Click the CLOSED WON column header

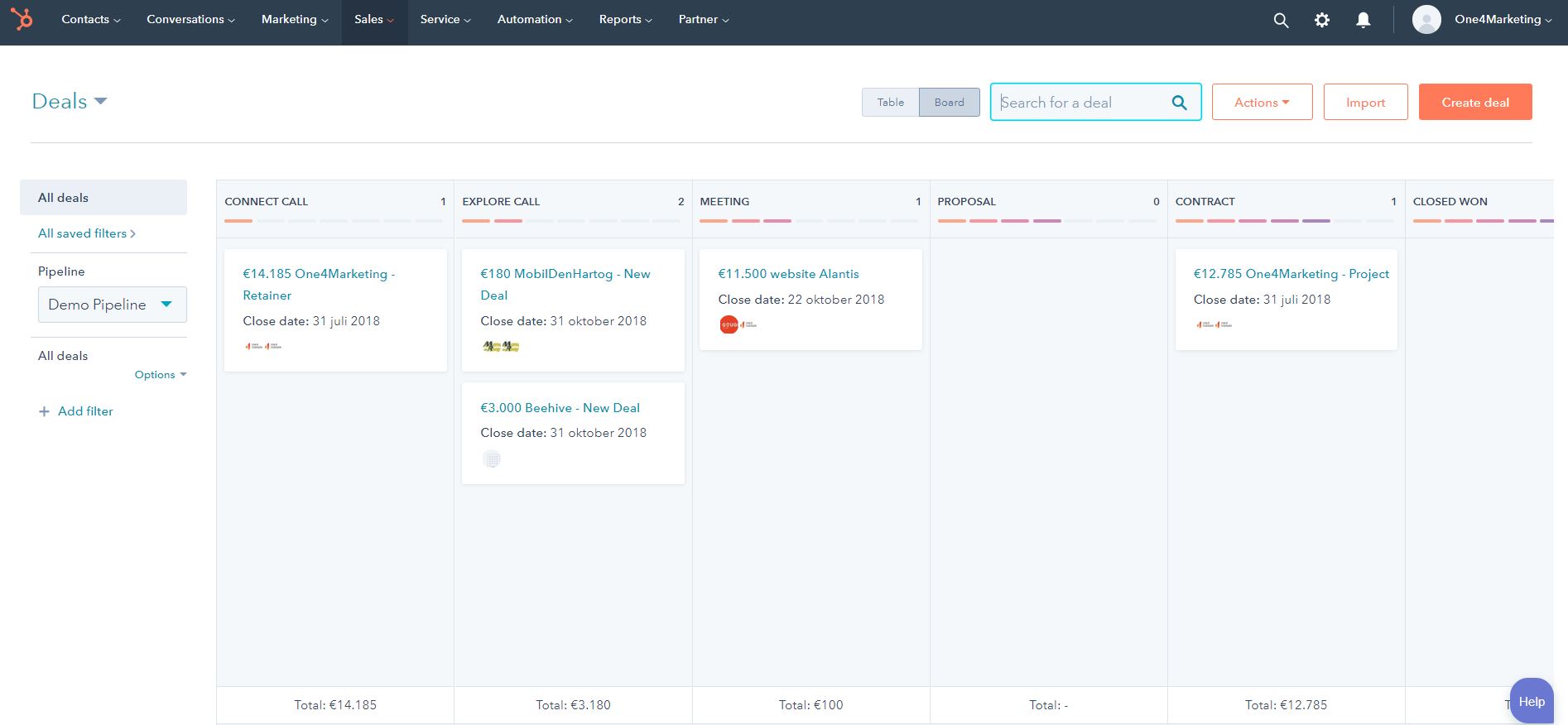point(1450,201)
